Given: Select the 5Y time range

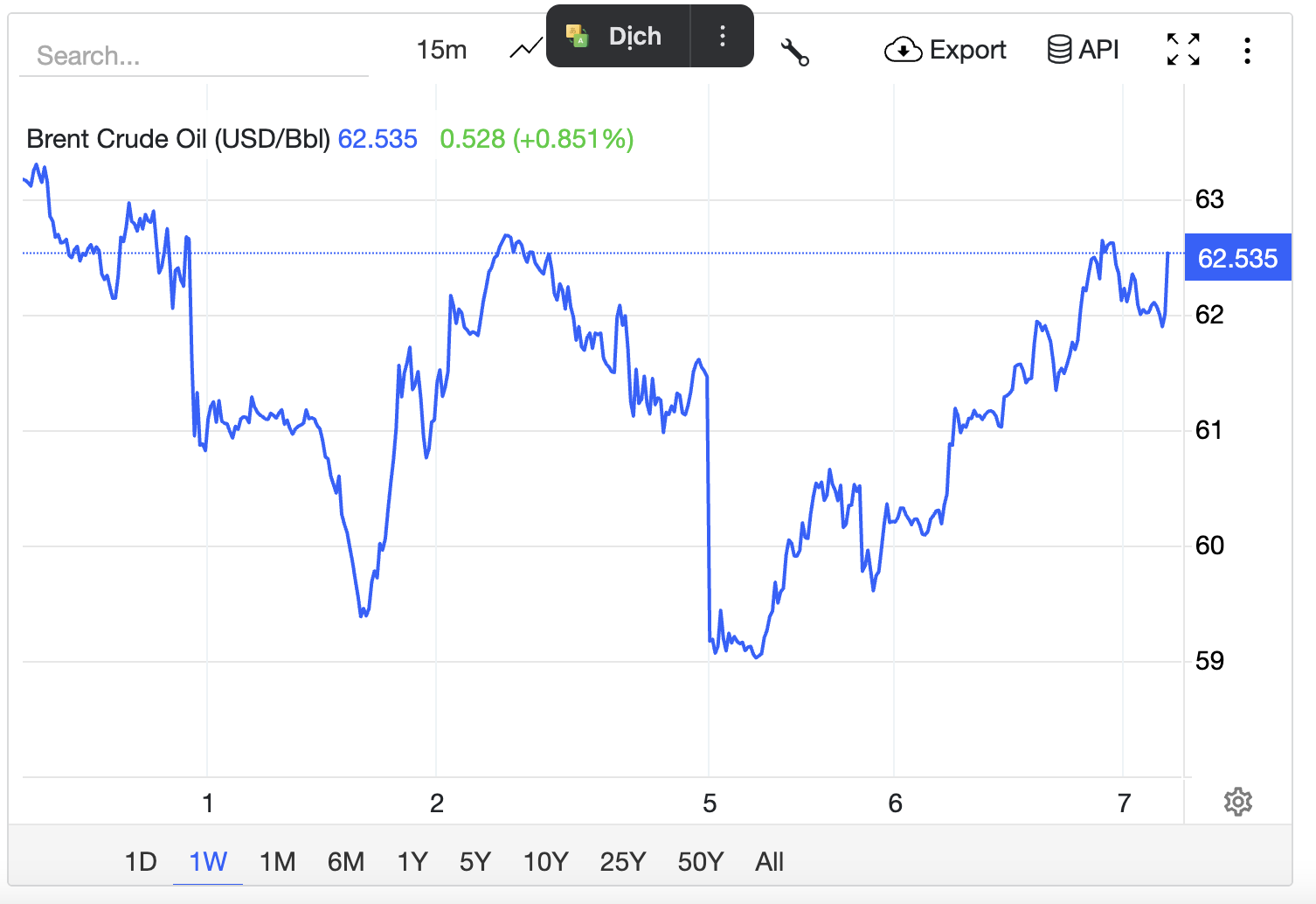Looking at the screenshot, I should (475, 862).
